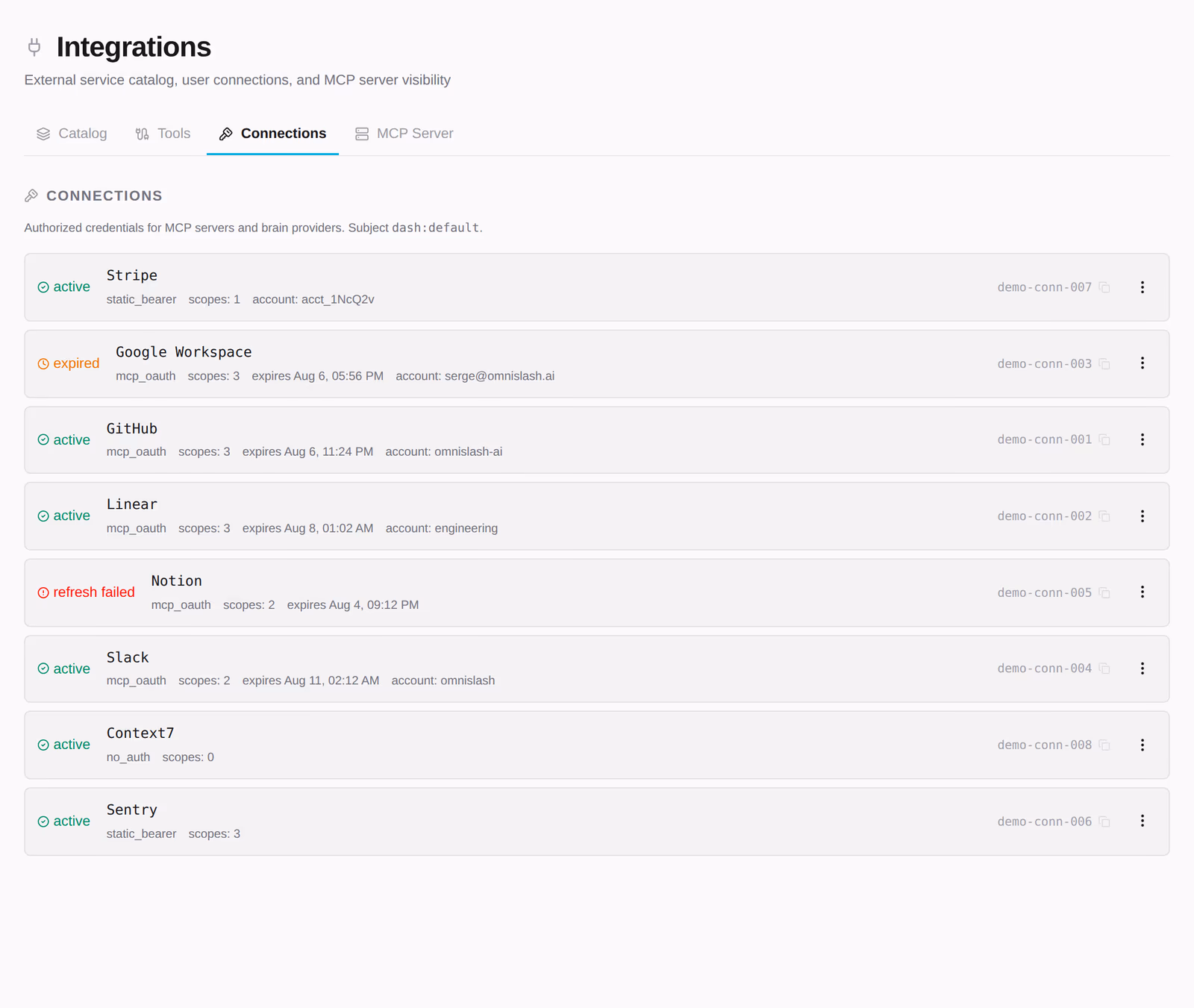Copy the demo-conn-006 connection ID
This screenshot has width=1194, height=1008.
coord(1104,821)
